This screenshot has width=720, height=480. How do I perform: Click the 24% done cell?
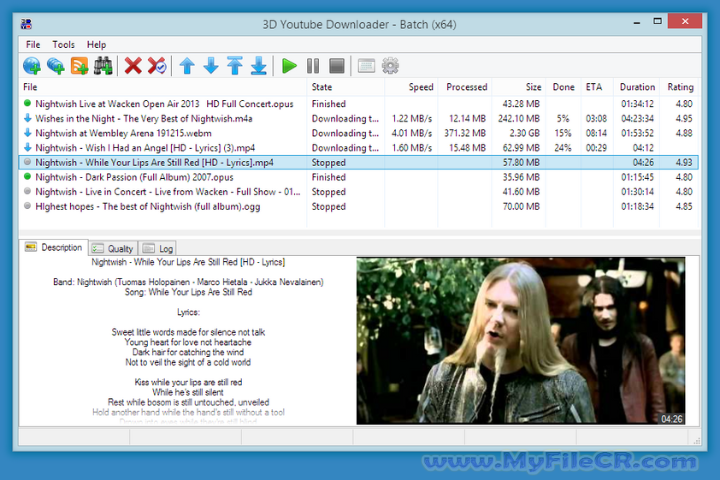[x=562, y=148]
